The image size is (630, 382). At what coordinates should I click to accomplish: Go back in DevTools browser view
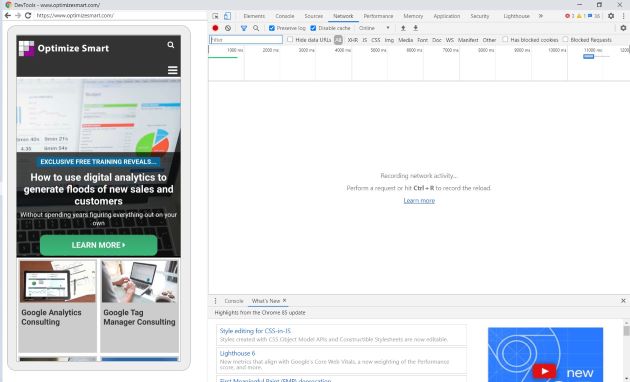pos(8,15)
